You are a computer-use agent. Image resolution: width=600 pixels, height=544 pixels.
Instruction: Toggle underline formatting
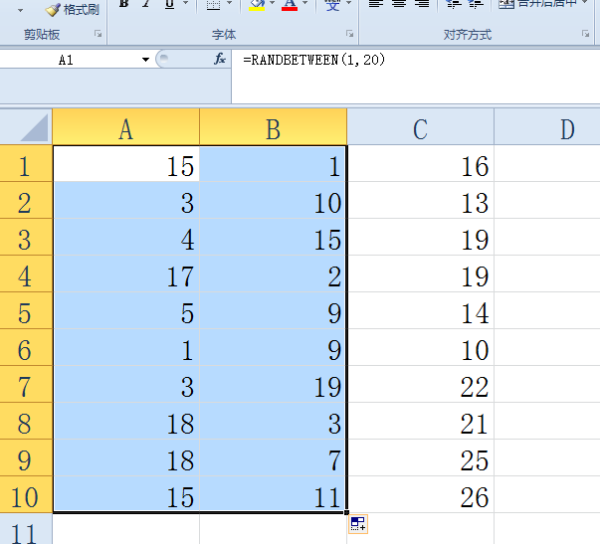coord(168,5)
